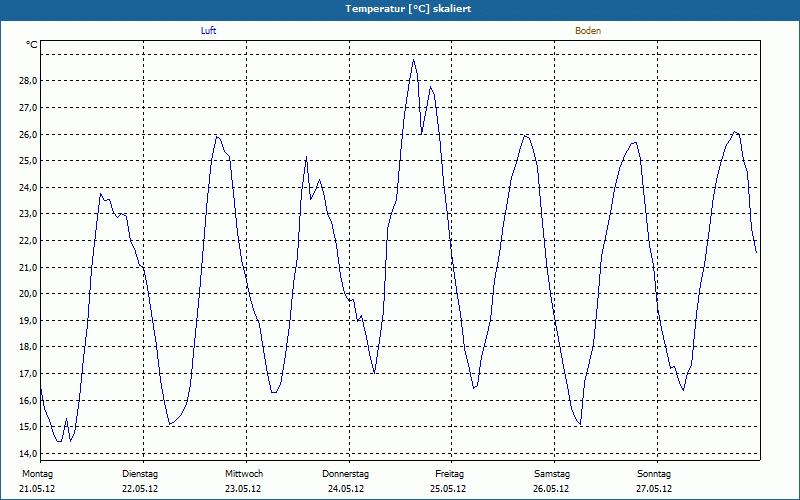Click the 15,0 axis value
Image resolution: width=800 pixels, height=500 pixels.
(x=29, y=427)
